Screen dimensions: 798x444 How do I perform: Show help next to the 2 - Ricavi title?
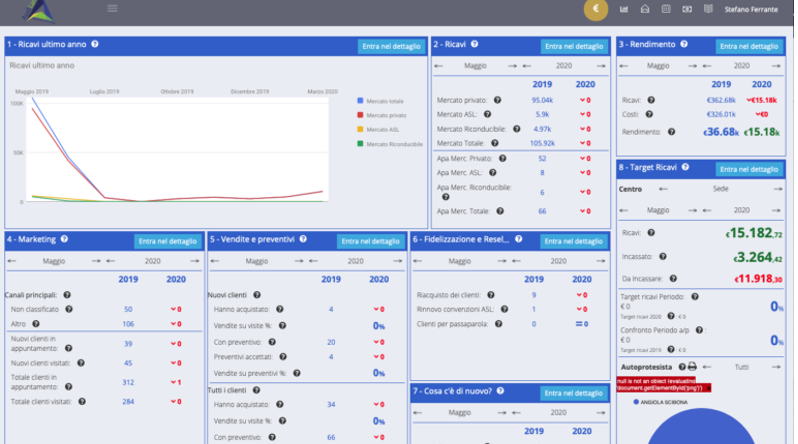point(474,44)
